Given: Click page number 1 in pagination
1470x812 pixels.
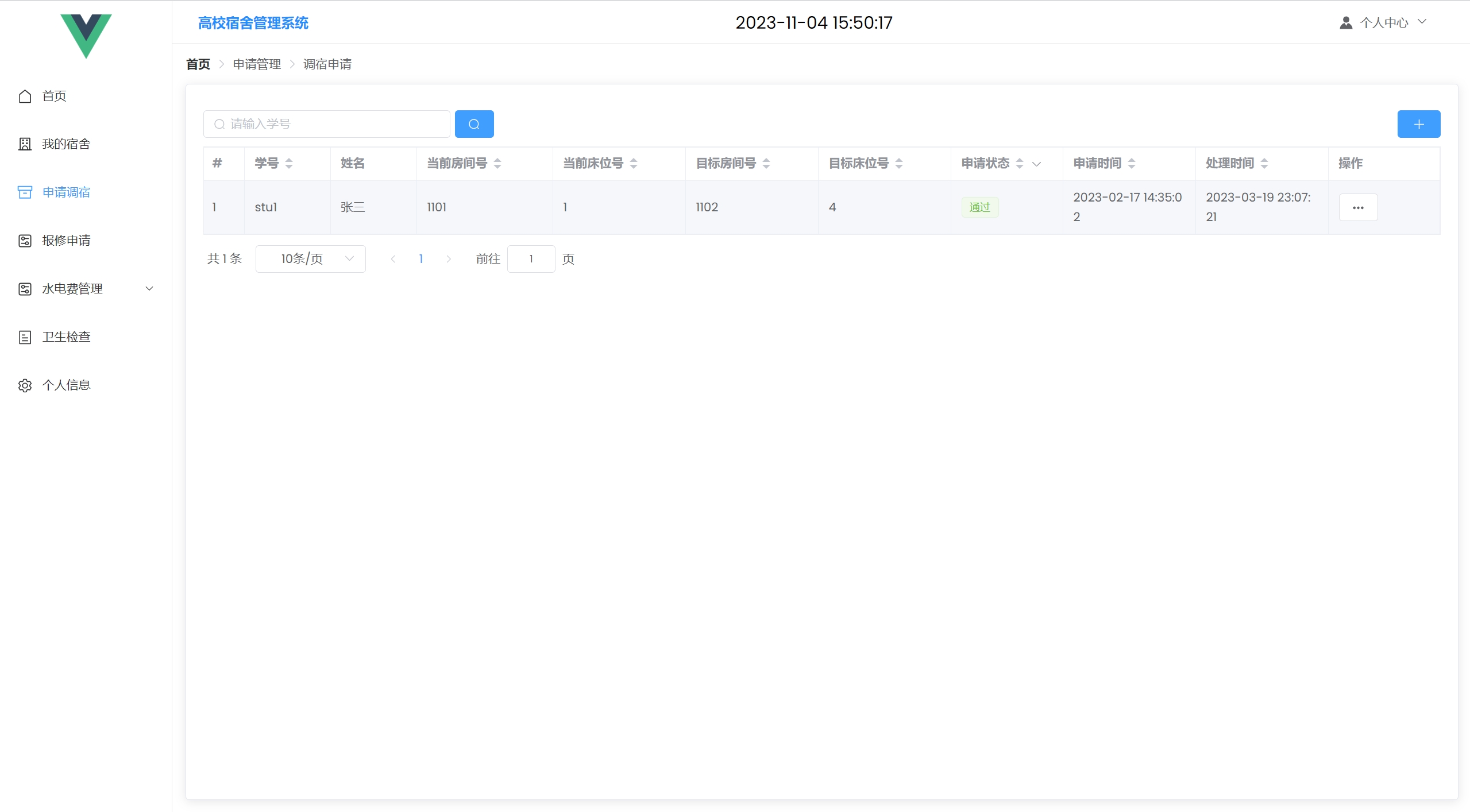Looking at the screenshot, I should (x=421, y=259).
